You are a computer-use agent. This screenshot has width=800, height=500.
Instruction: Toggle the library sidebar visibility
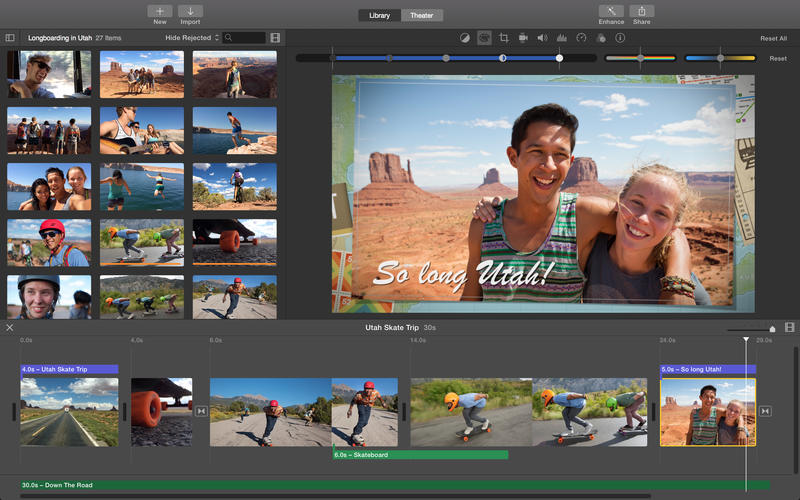pos(10,38)
